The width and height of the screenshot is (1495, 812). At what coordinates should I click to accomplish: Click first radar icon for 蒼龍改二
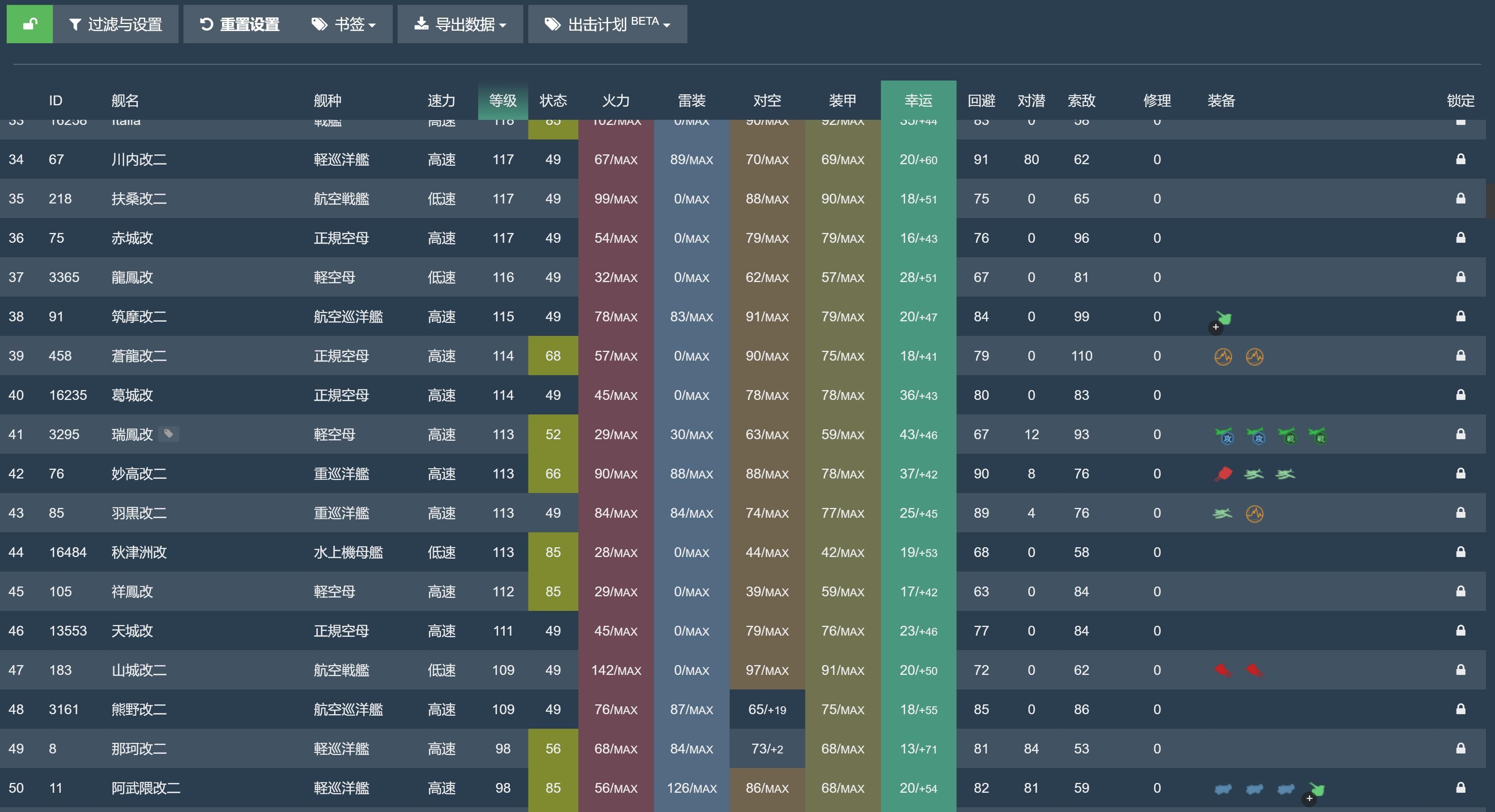tap(1223, 356)
